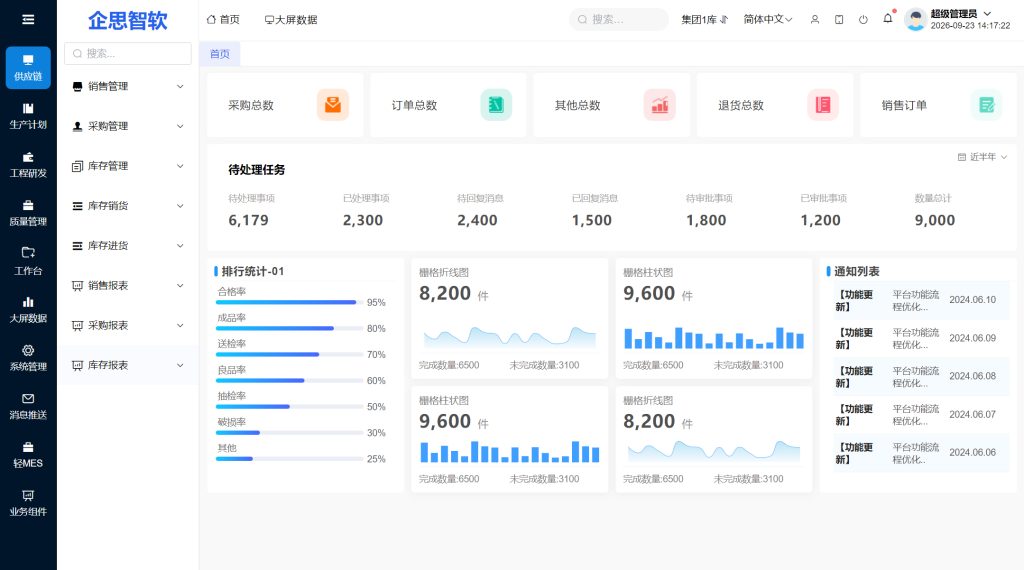Click the 送检率 70% progress bar
The width and height of the screenshot is (1024, 570).
point(290,355)
